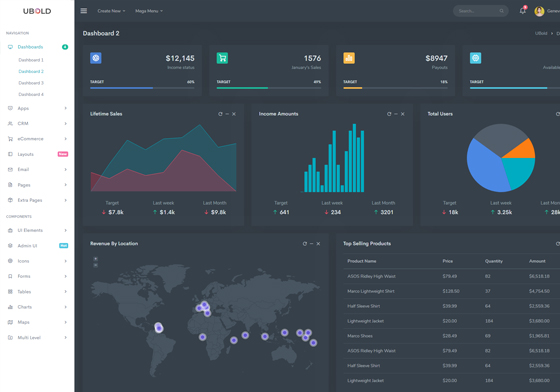This screenshot has height=392, width=560.
Task: Minimize the Income Amounts card
Action: click(x=396, y=114)
